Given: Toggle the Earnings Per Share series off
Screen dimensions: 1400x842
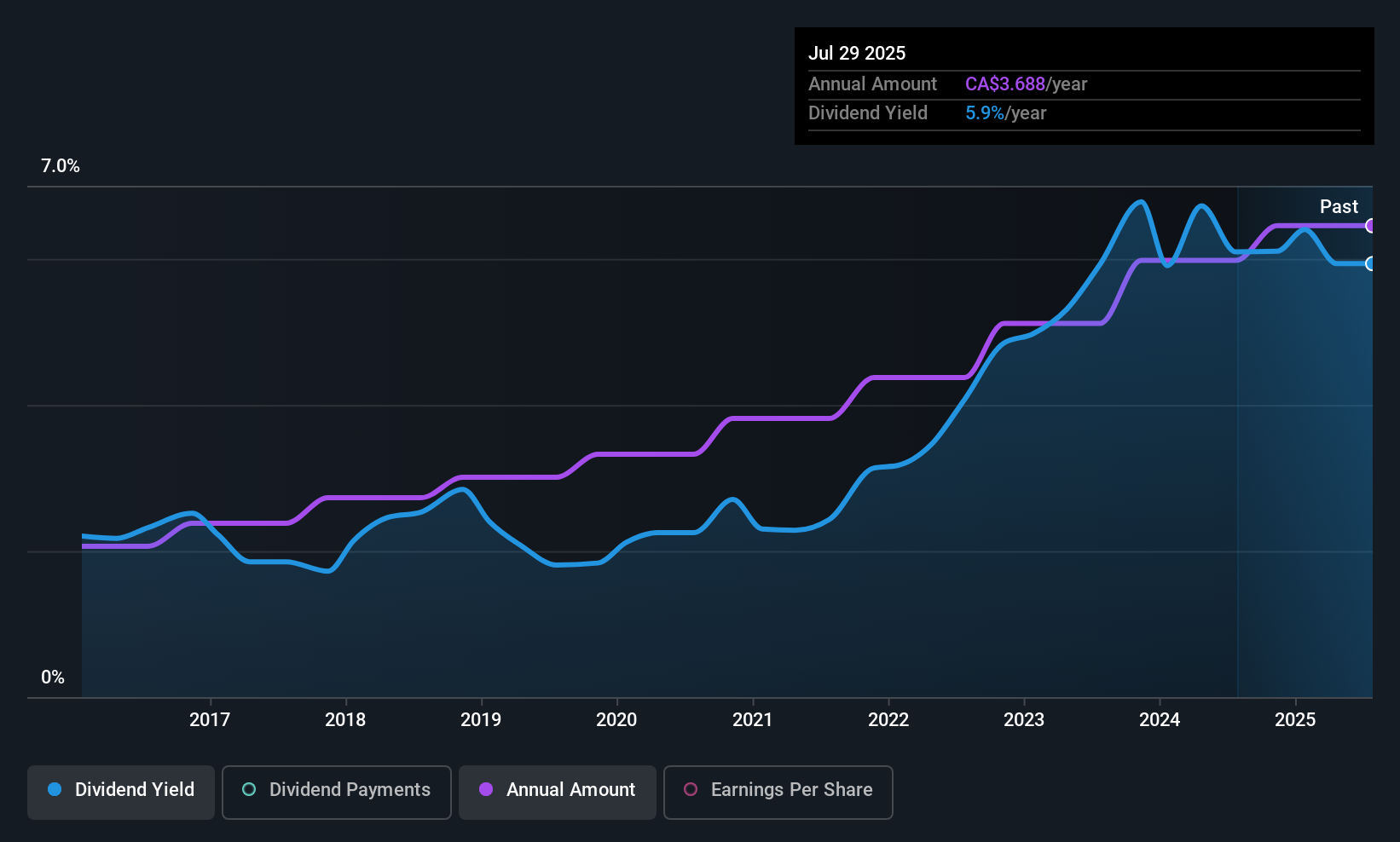Looking at the screenshot, I should pyautogui.click(x=777, y=791).
